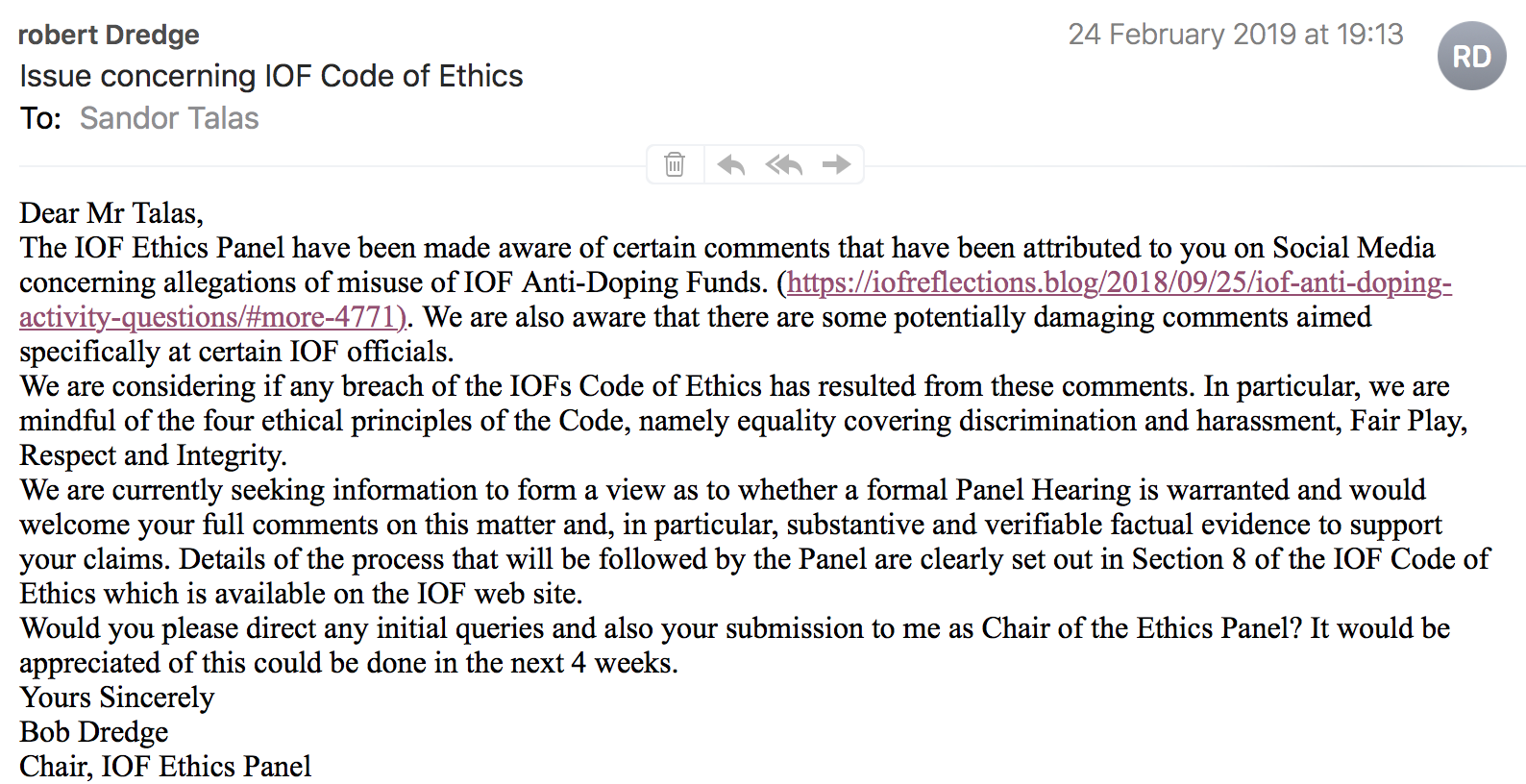1526x784 pixels.
Task: Click the signature name "Bob Dredge"
Action: pyautogui.click(x=94, y=732)
